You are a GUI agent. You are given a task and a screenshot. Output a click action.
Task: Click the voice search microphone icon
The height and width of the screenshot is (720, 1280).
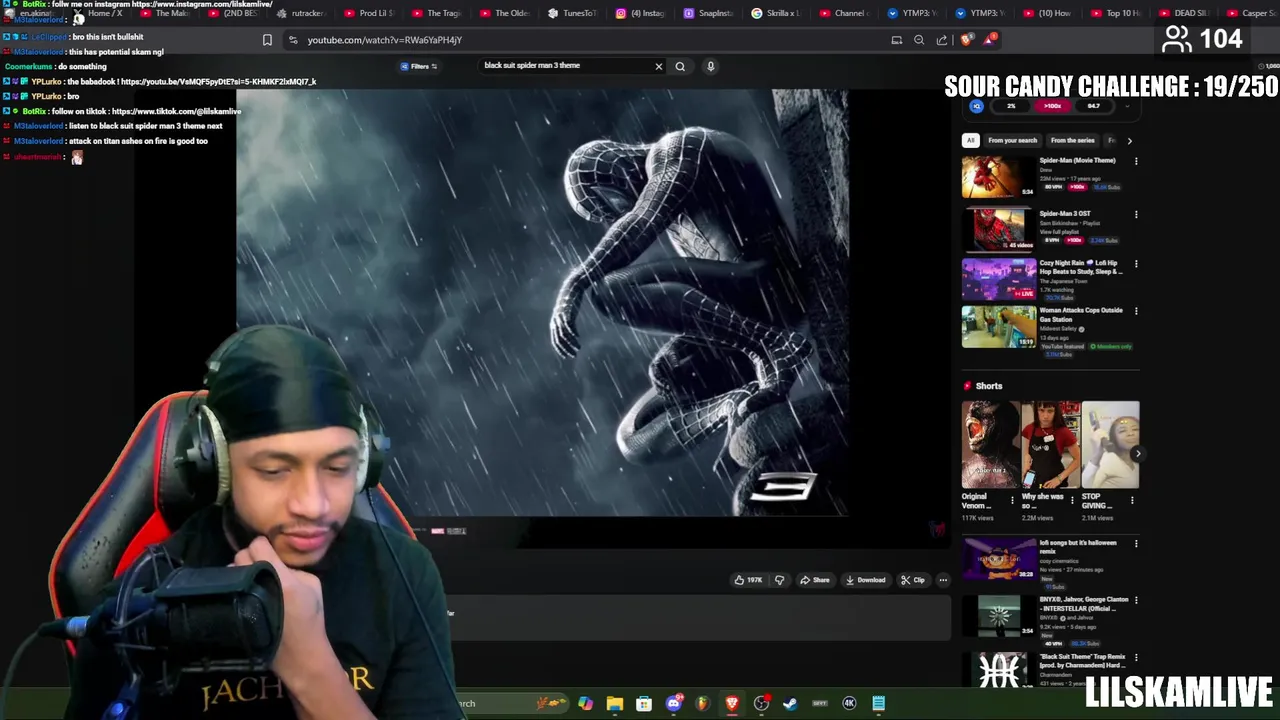710,66
